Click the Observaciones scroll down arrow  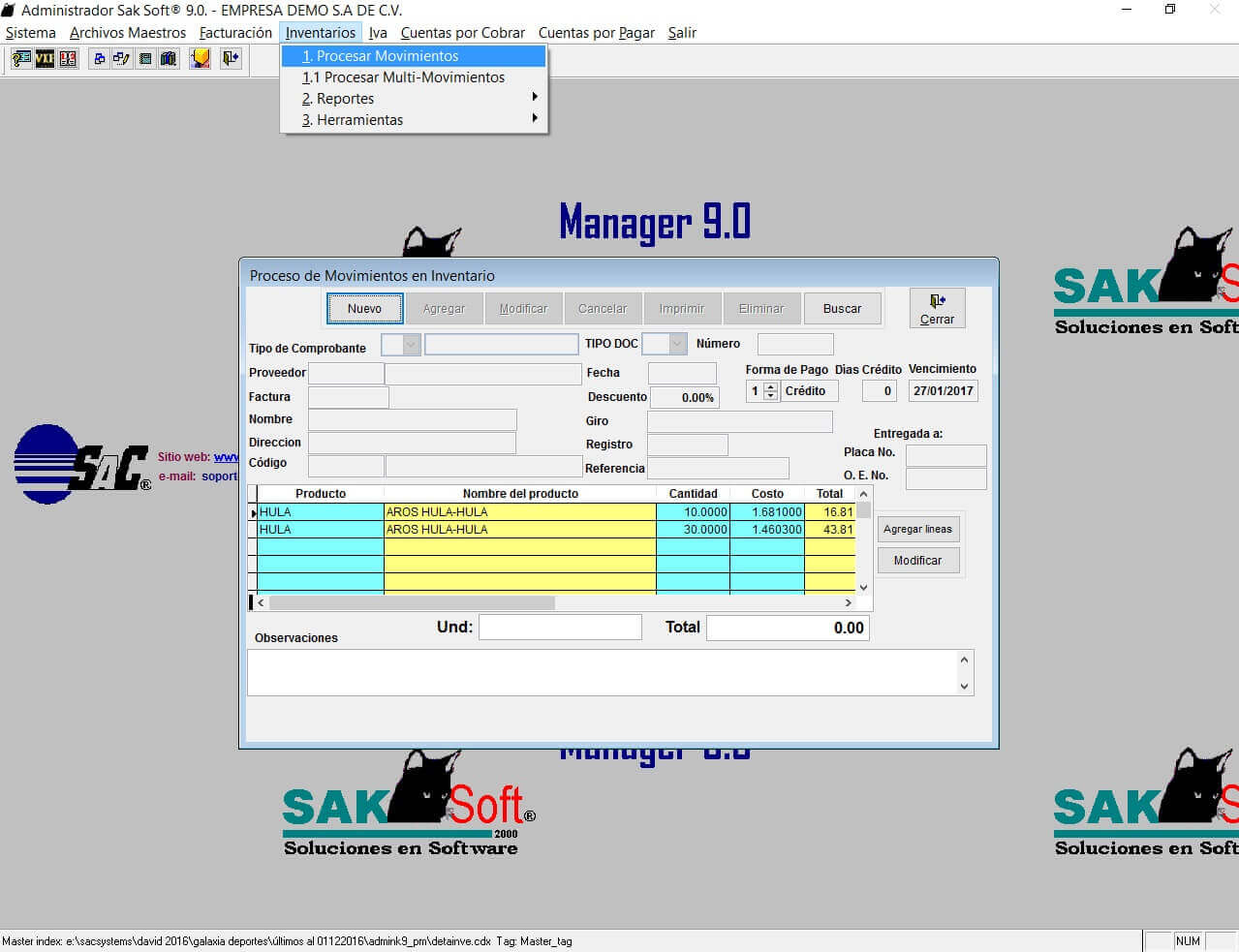point(964,687)
